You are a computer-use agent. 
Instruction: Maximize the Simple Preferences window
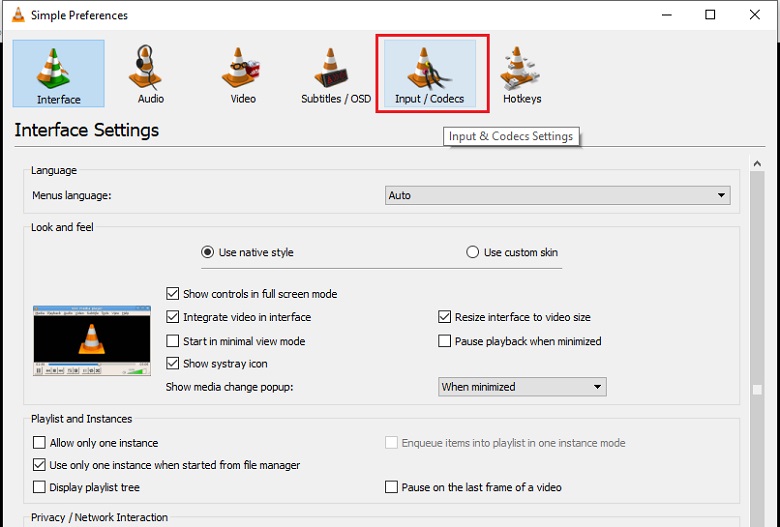(710, 15)
